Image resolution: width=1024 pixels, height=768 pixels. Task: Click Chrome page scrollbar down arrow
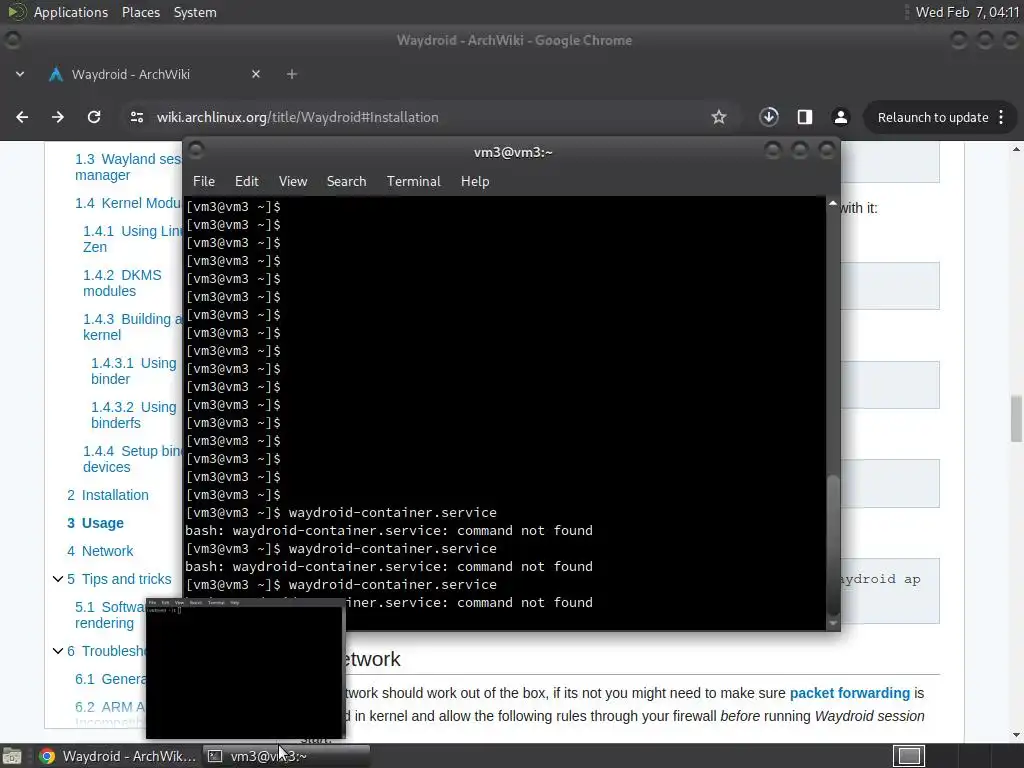coord(1016,735)
